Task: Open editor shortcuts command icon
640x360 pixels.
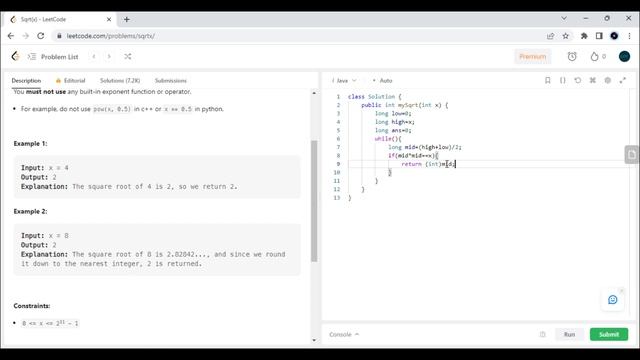Action: pyautogui.click(x=593, y=80)
